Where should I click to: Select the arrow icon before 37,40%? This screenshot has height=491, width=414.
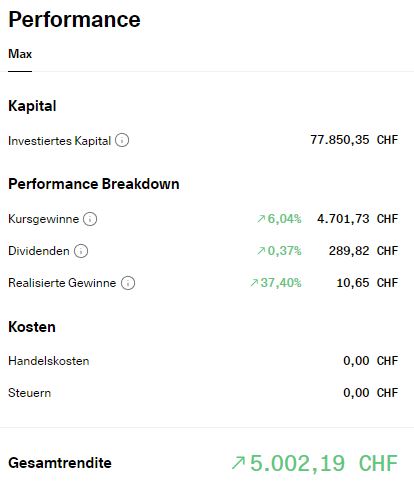(x=254, y=283)
